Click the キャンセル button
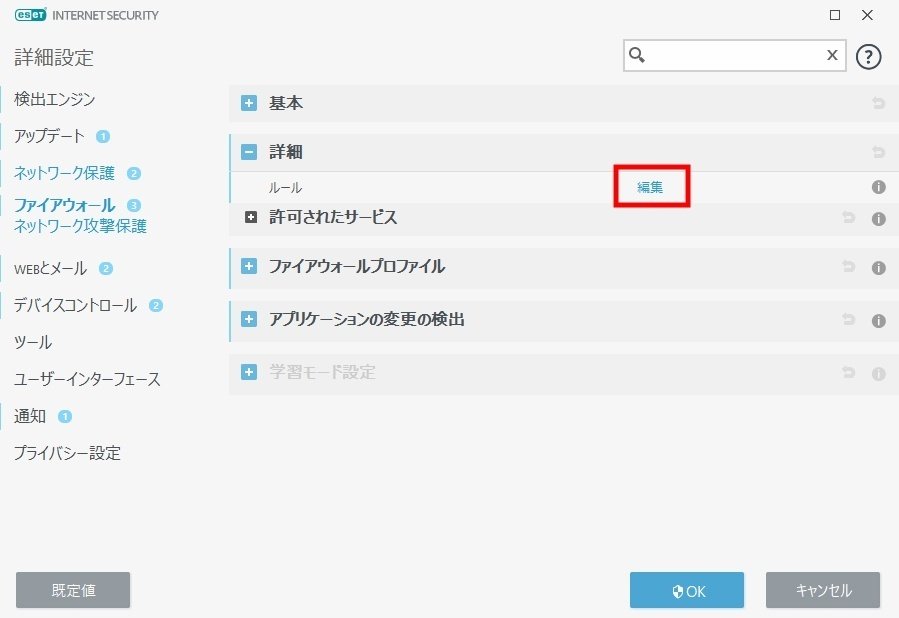The image size is (899, 618). 823,590
